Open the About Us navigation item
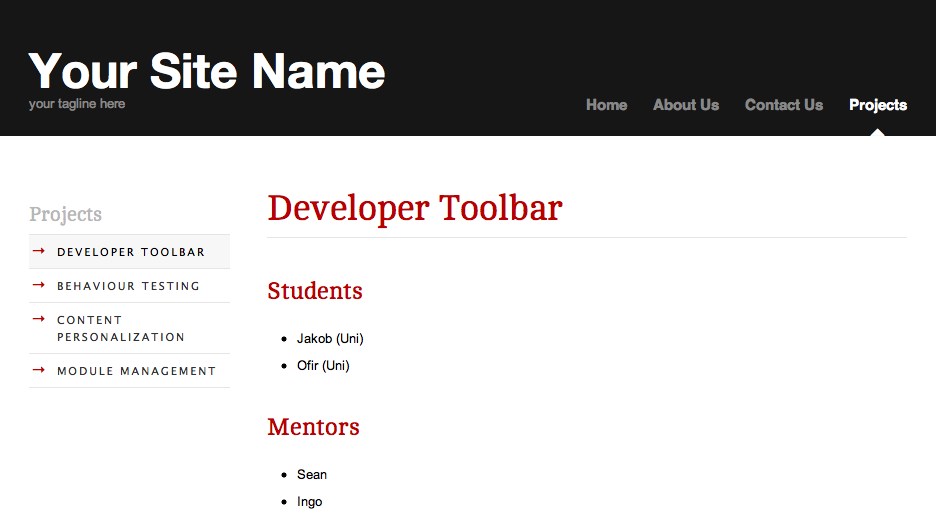This screenshot has height=531, width=936. tap(685, 105)
